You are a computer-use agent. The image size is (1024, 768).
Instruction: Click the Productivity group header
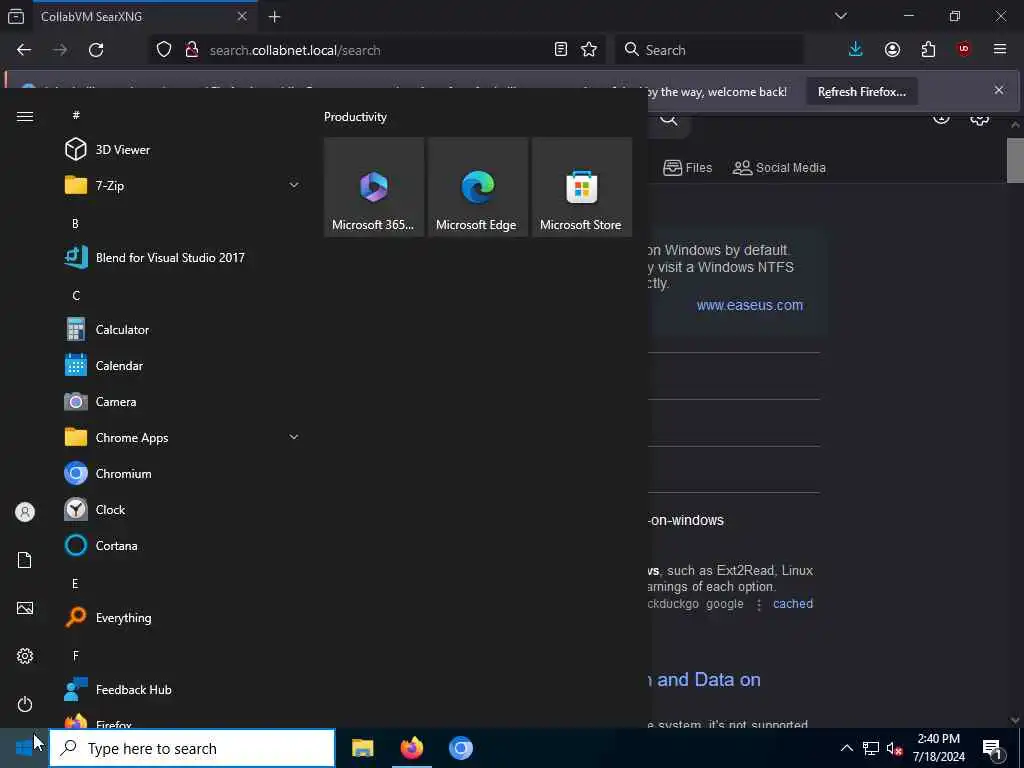coord(355,117)
